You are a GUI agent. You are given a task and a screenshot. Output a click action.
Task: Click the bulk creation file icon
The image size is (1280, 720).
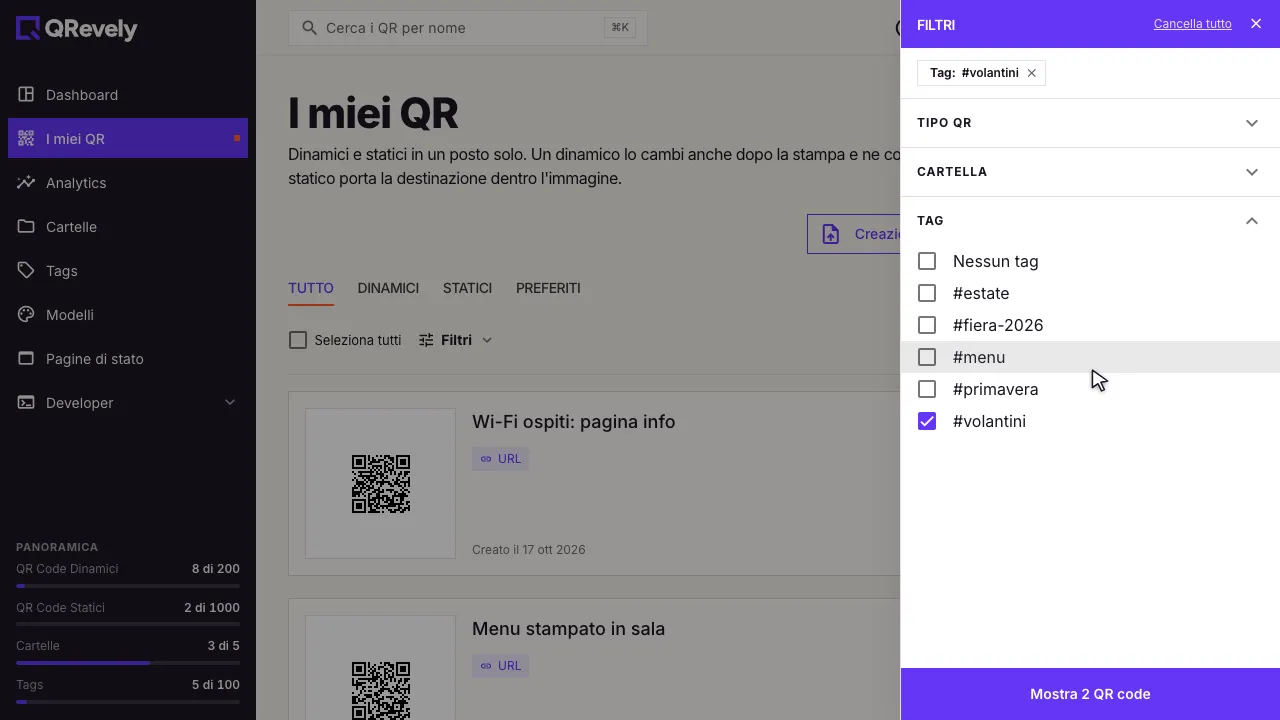(831, 234)
